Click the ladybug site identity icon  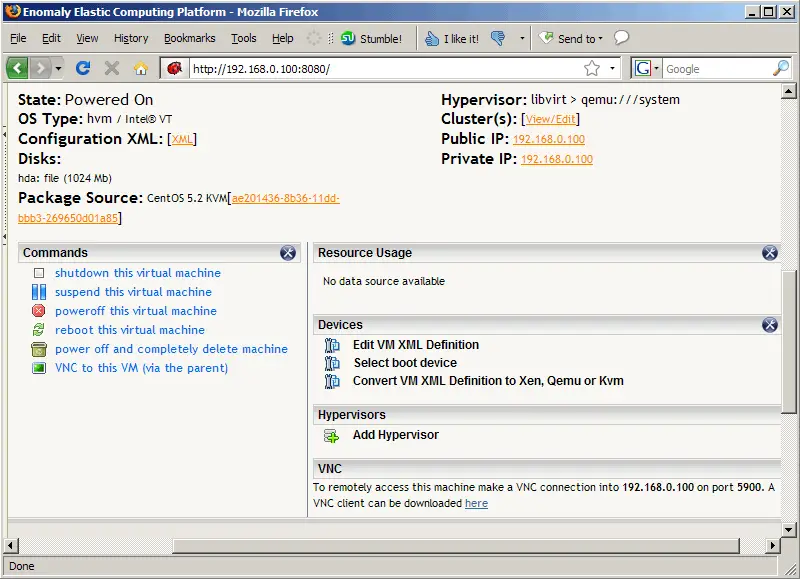click(x=174, y=68)
